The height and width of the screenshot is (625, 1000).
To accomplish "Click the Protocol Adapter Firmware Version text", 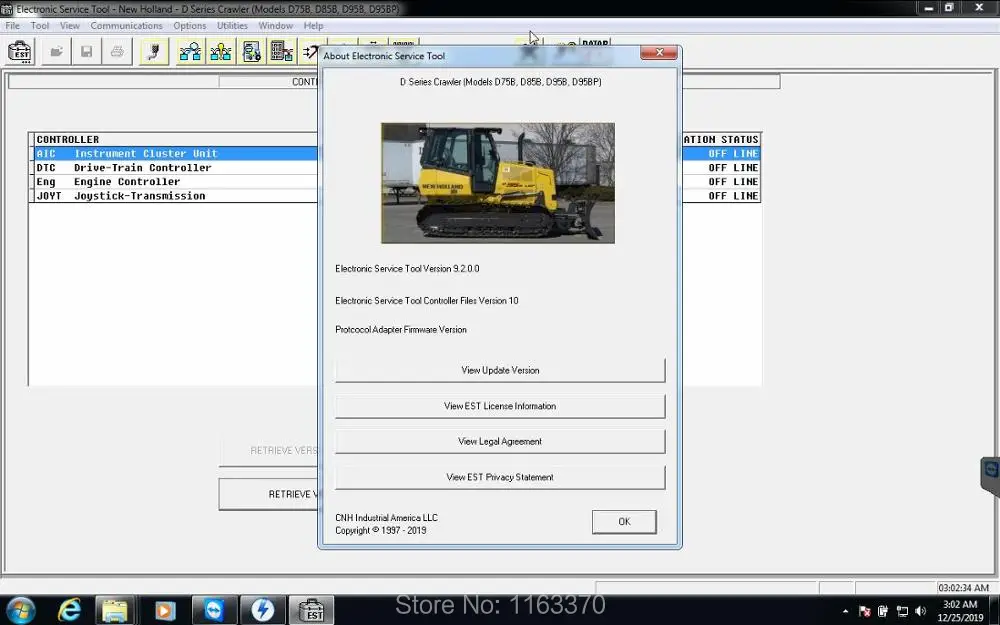I will 401,330.
